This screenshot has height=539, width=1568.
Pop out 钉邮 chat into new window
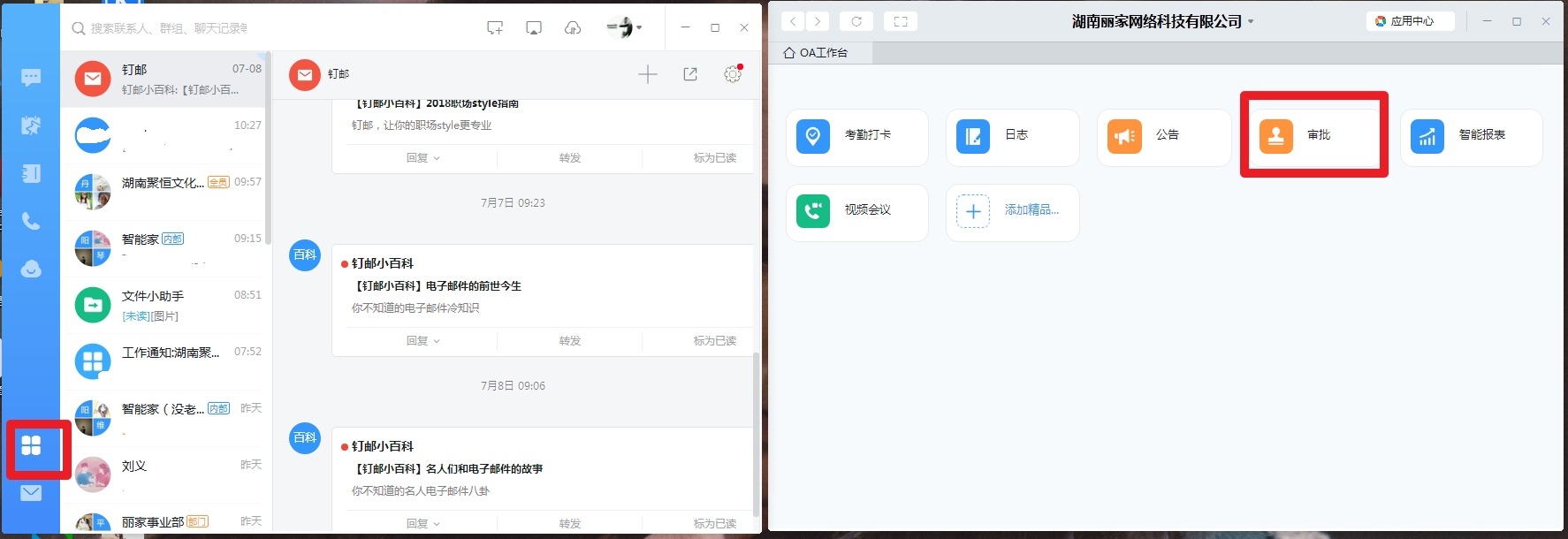point(690,74)
